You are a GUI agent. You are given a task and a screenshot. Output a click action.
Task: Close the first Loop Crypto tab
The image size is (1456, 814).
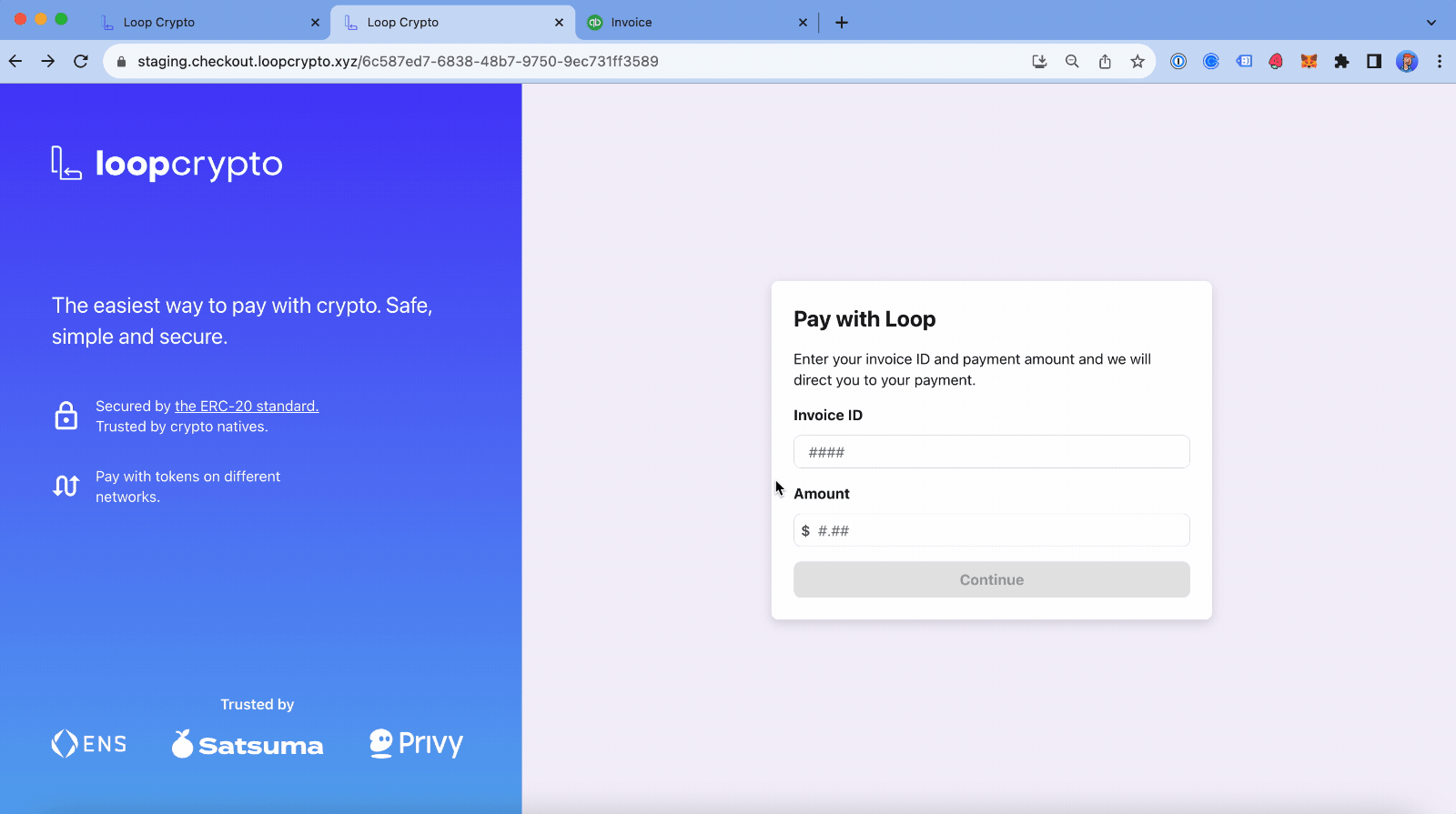click(x=315, y=22)
